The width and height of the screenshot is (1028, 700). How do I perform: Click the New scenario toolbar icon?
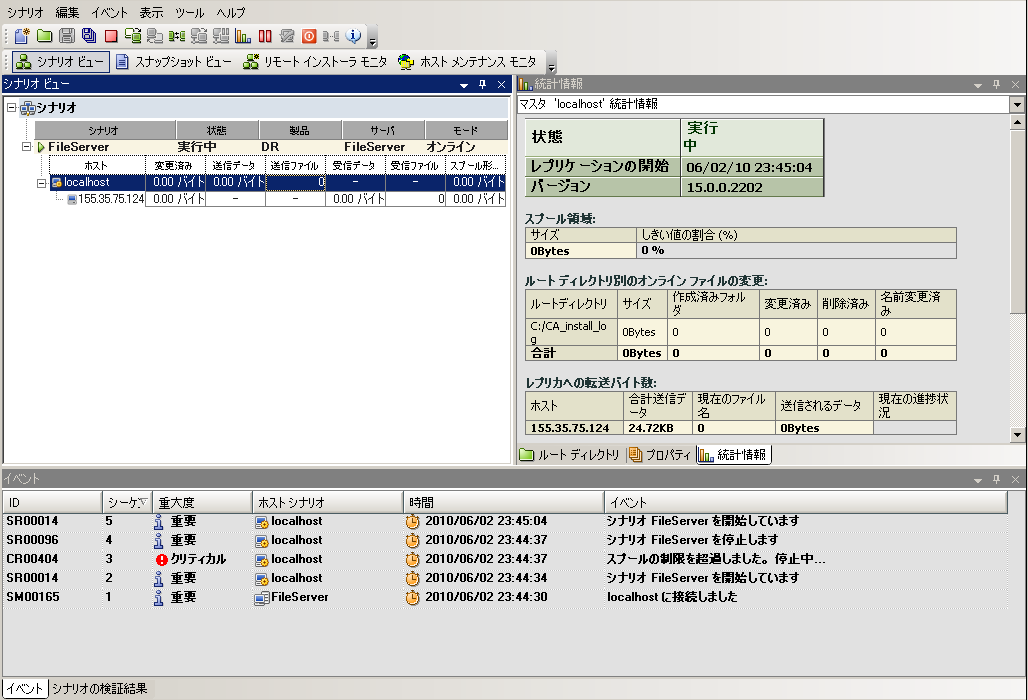[22, 36]
